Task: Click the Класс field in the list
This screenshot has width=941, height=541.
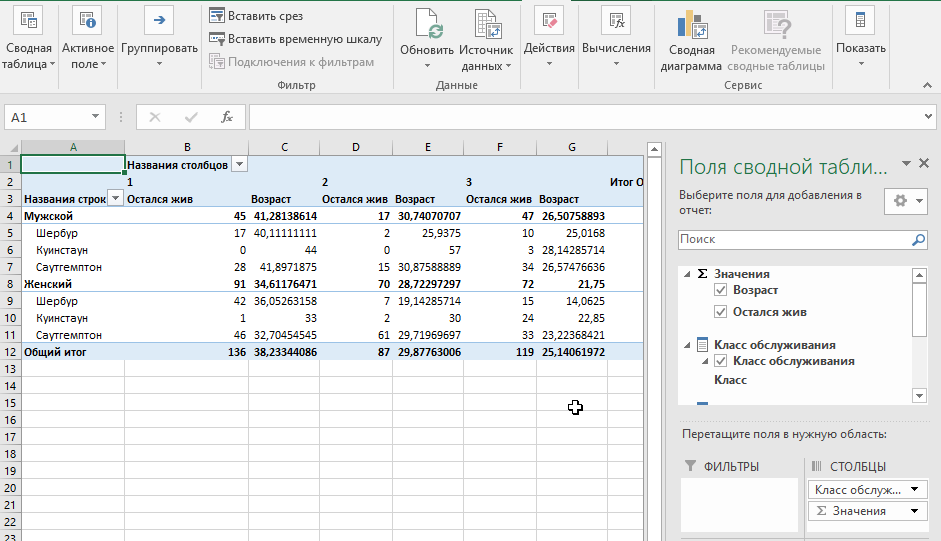Action: coord(730,380)
